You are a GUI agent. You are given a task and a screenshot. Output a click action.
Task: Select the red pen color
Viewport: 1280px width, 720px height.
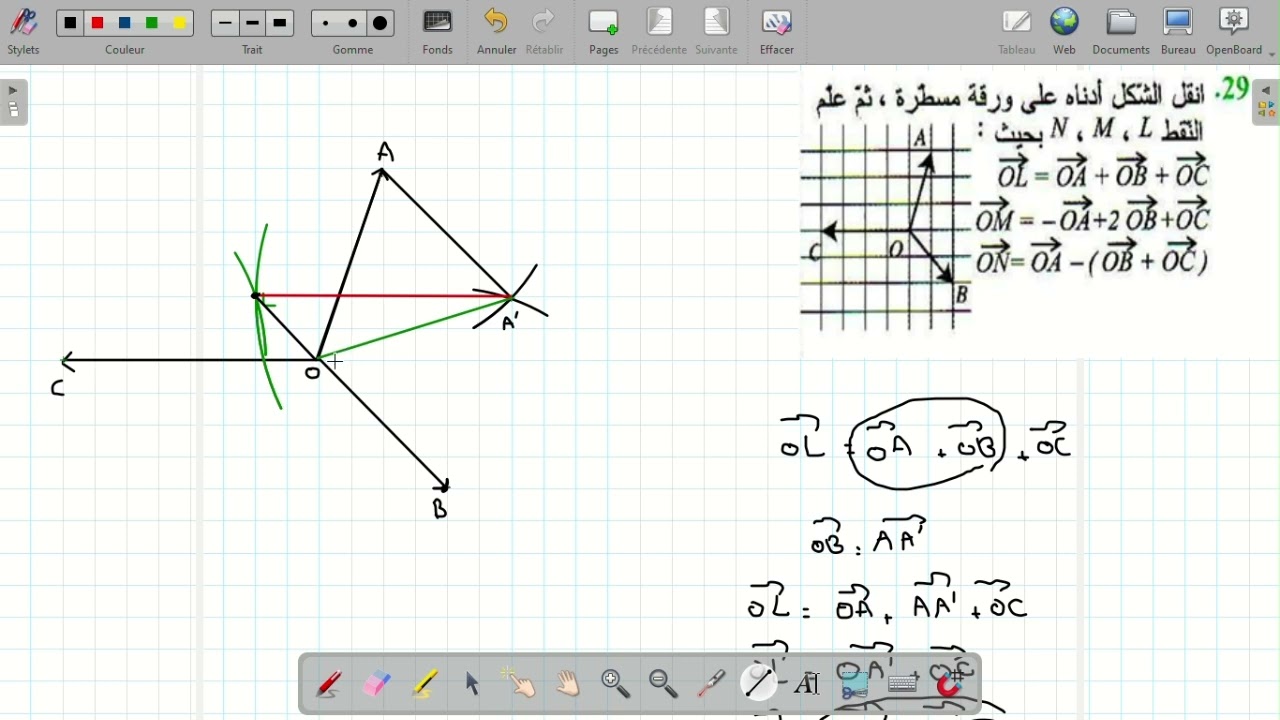coord(98,23)
